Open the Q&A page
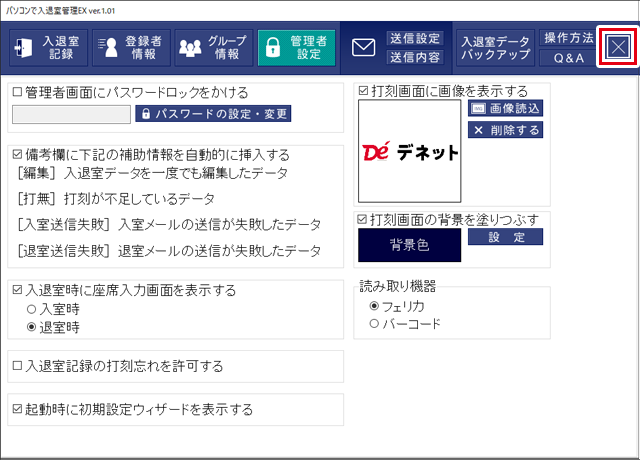640x460 pixels. 568,58
